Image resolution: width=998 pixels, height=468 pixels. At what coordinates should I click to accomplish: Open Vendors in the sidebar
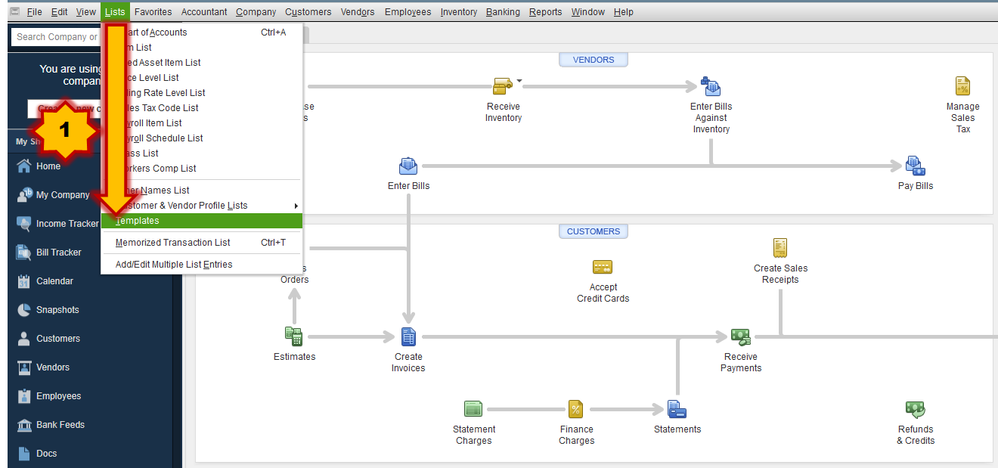tap(53, 367)
